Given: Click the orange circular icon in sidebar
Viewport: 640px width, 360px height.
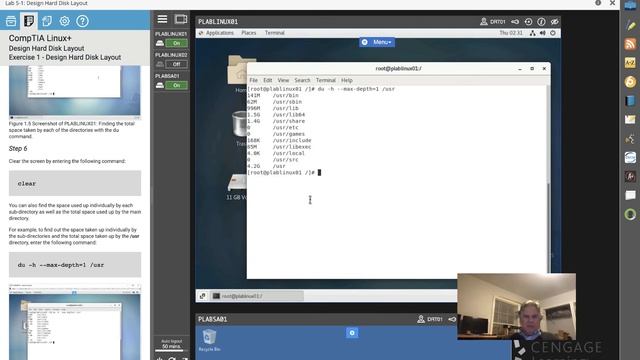Looking at the screenshot, I should tap(630, 82).
